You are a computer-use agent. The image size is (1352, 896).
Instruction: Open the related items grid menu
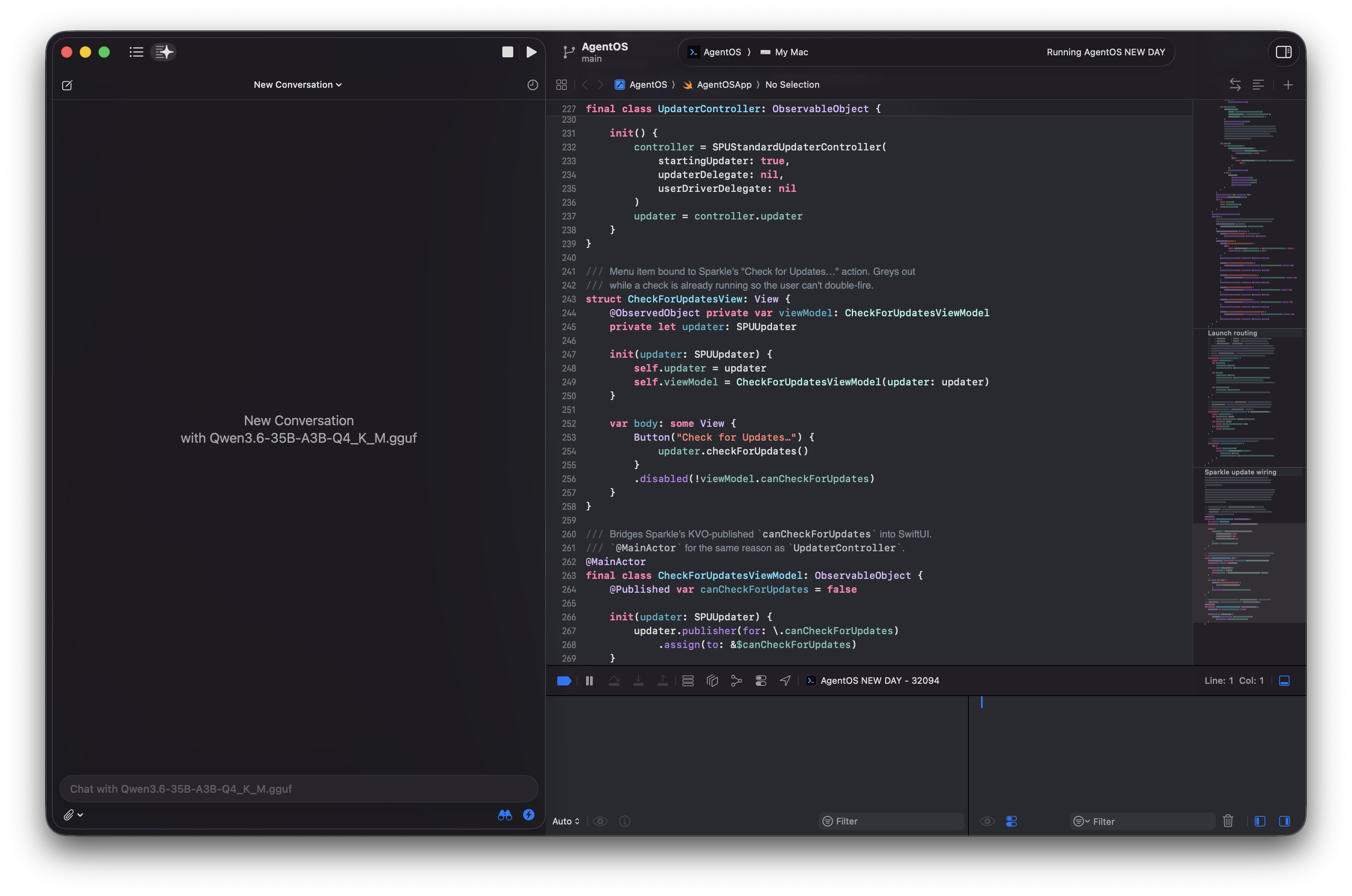(561, 85)
